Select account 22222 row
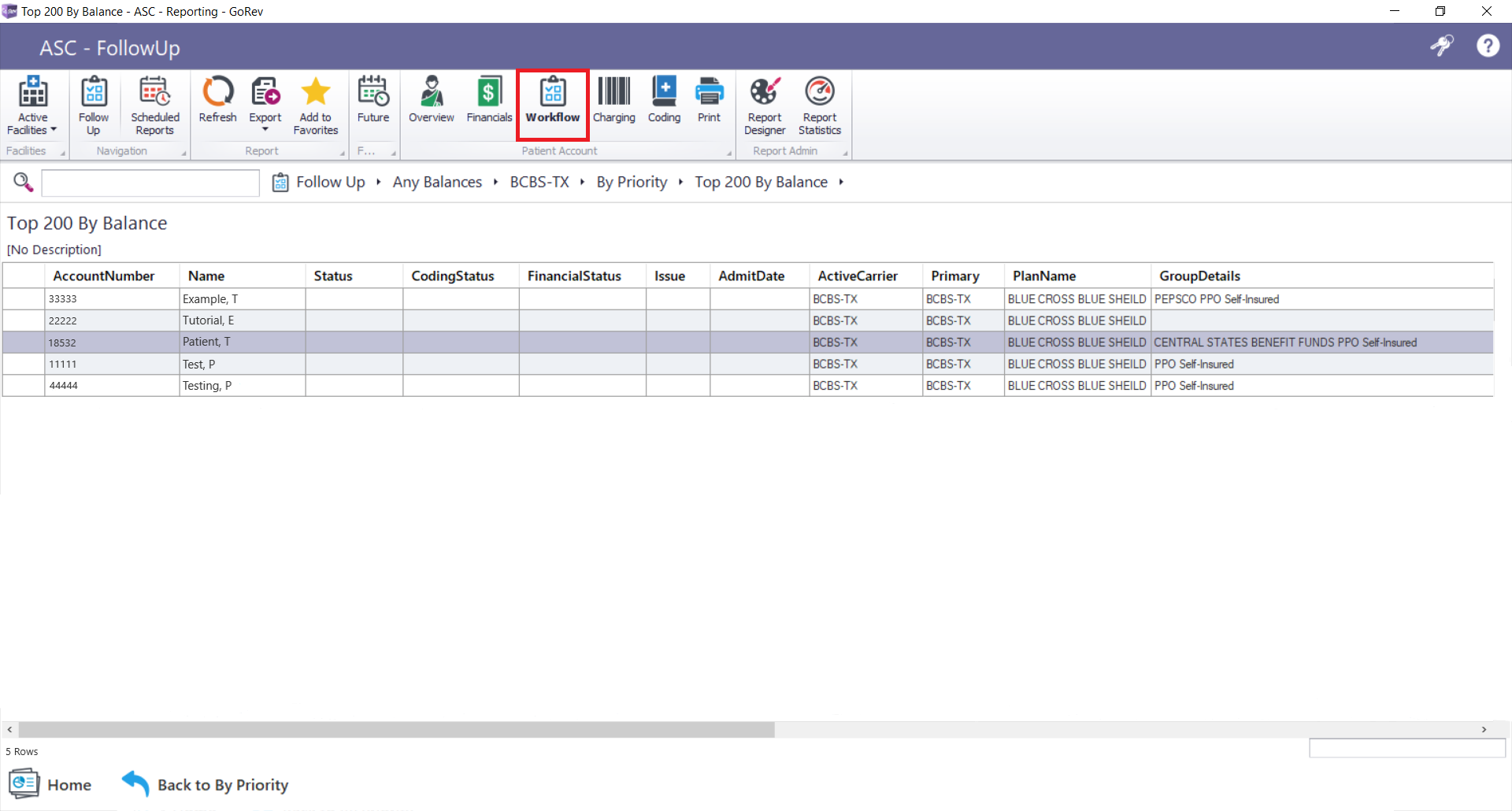This screenshot has height=811, width=1512. point(748,320)
